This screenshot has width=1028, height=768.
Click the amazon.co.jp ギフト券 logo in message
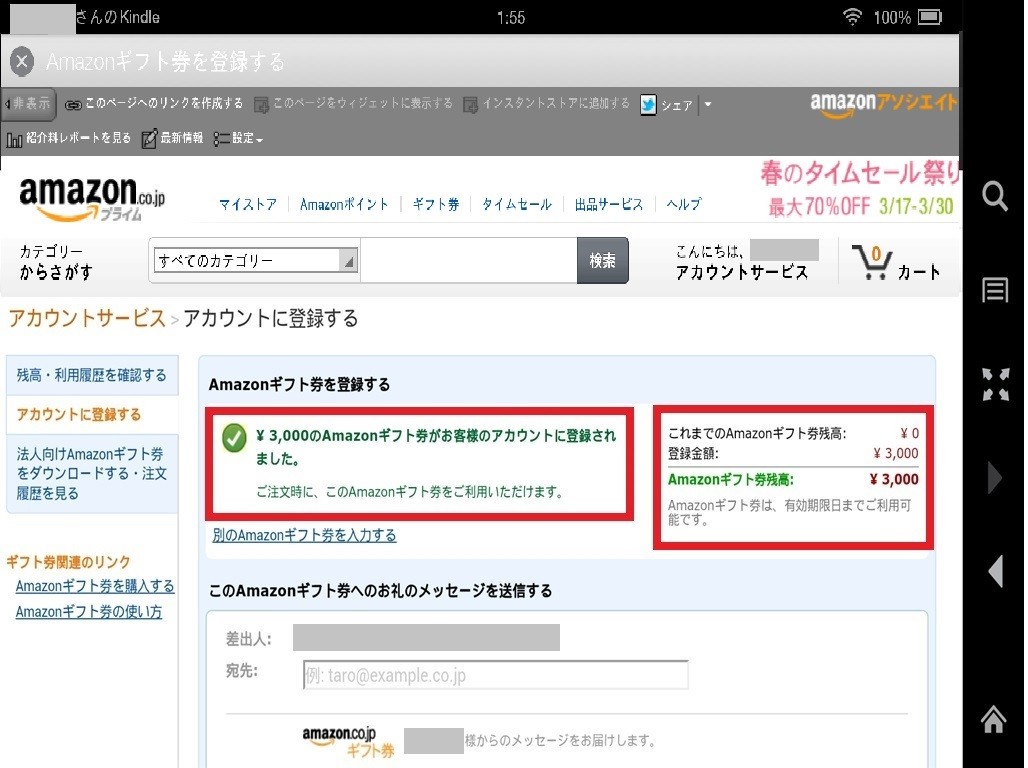[347, 742]
